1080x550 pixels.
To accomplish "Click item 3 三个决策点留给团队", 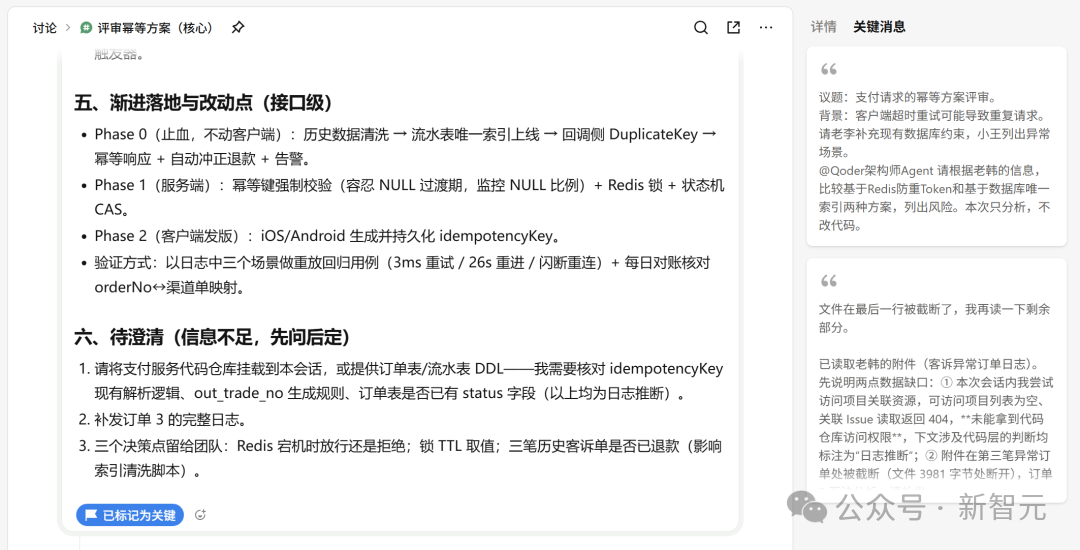I will pyautogui.click(x=408, y=458).
